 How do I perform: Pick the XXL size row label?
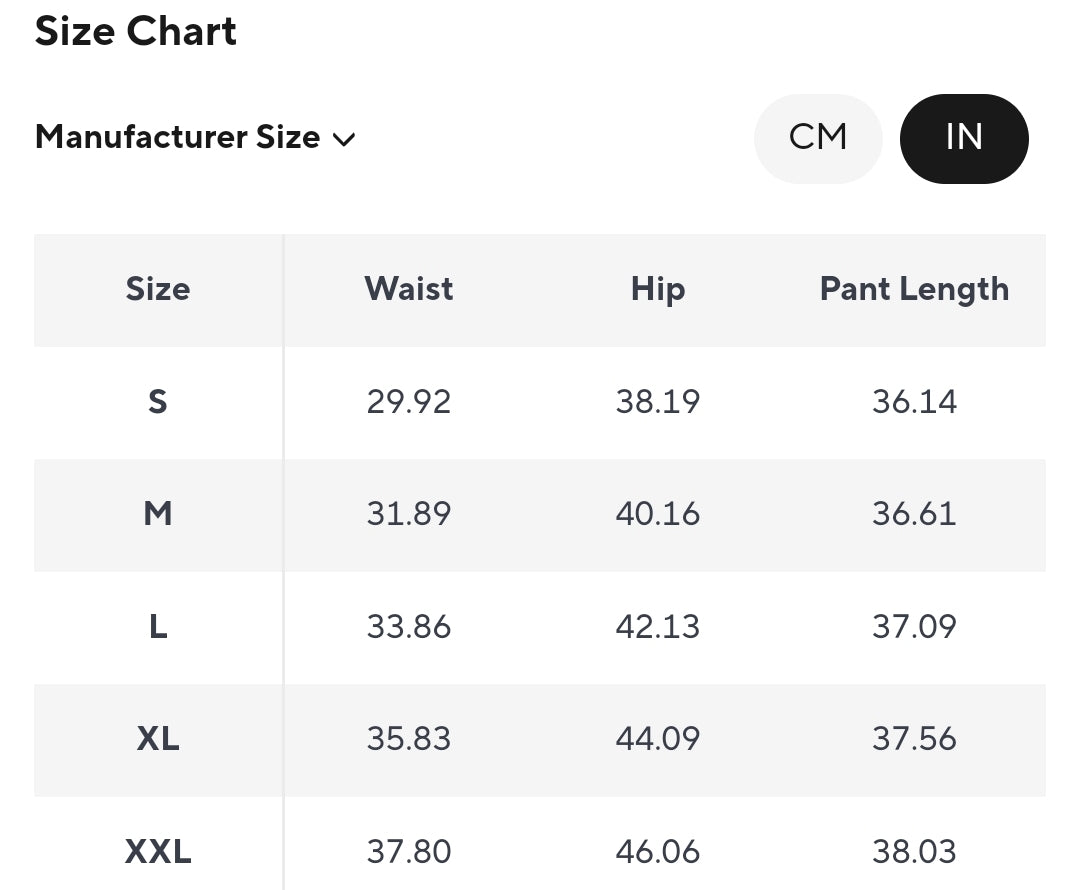click(158, 852)
